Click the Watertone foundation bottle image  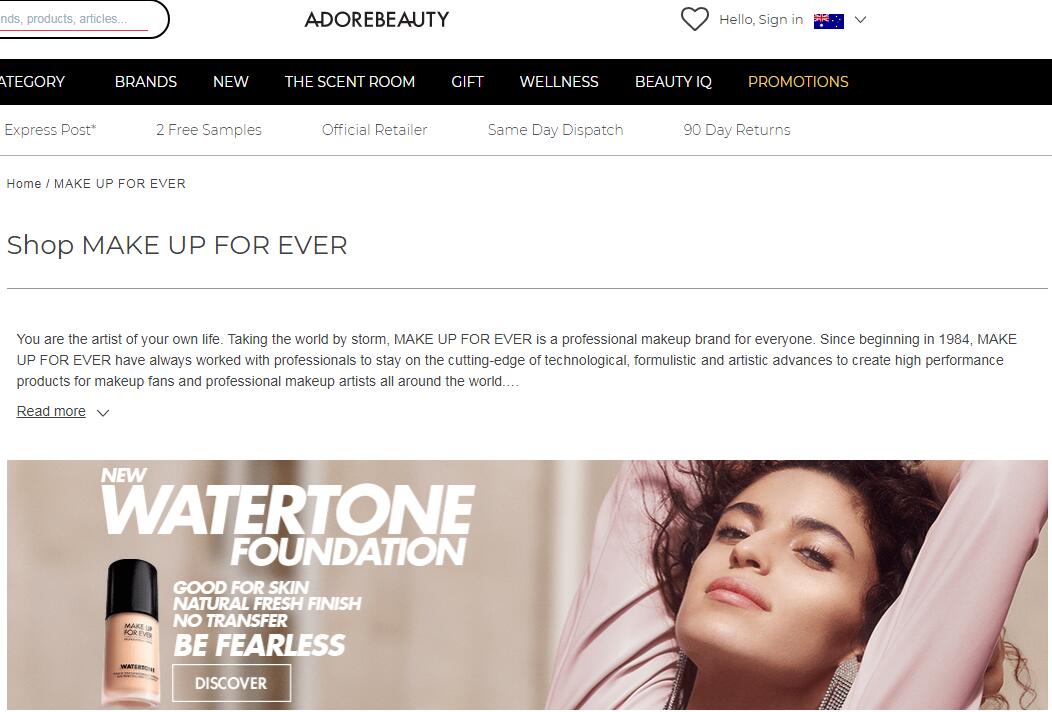[x=132, y=631]
